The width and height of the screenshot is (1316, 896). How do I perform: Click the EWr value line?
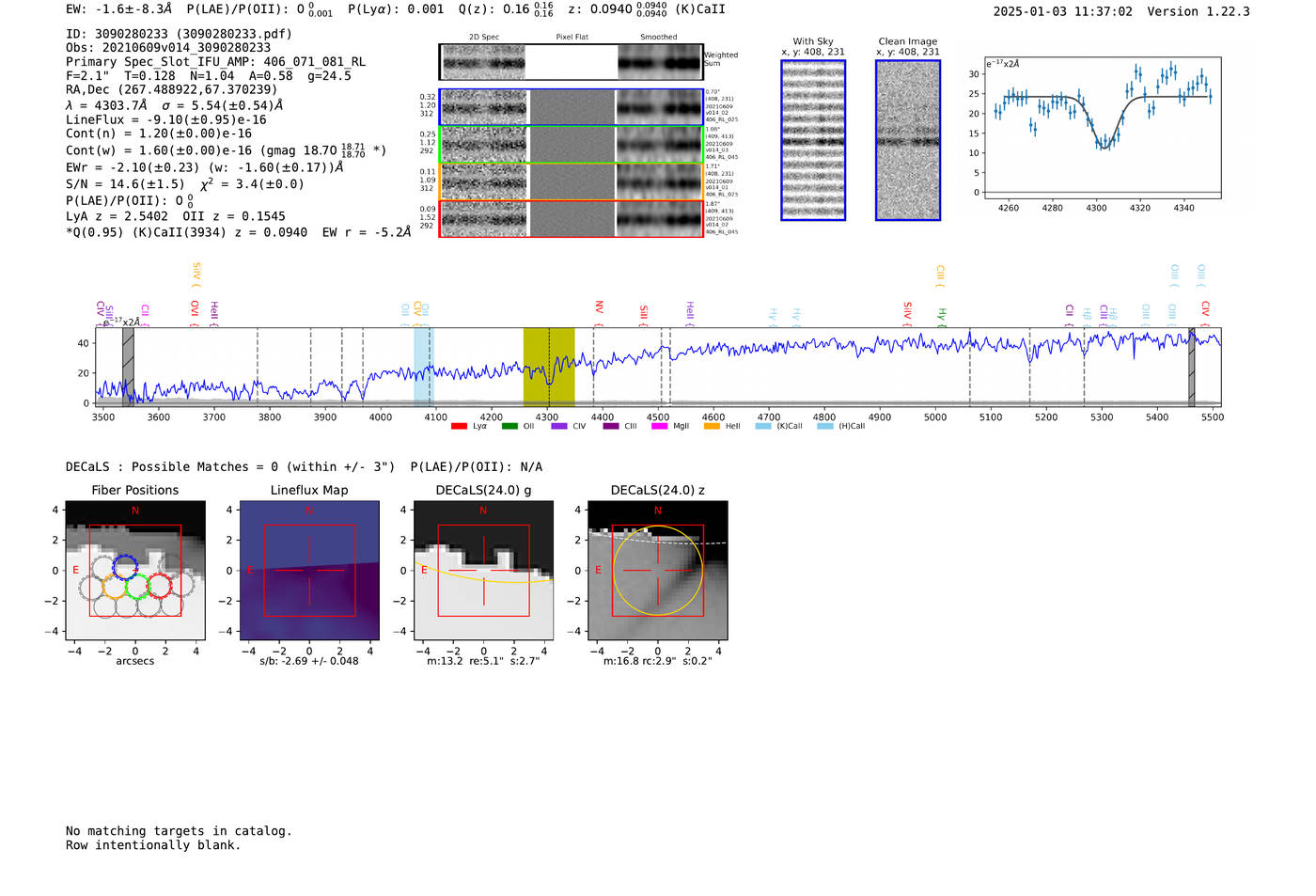[205, 167]
